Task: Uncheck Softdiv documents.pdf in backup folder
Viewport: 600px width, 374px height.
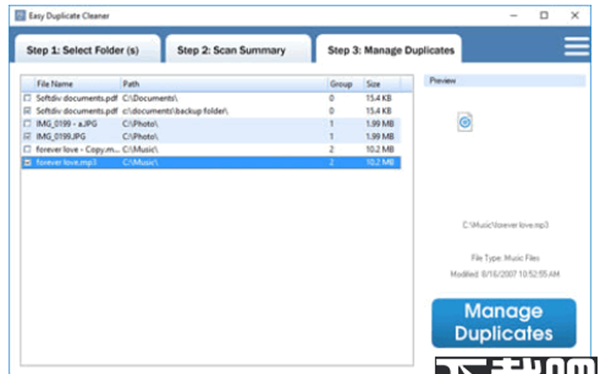Action: coord(27,111)
